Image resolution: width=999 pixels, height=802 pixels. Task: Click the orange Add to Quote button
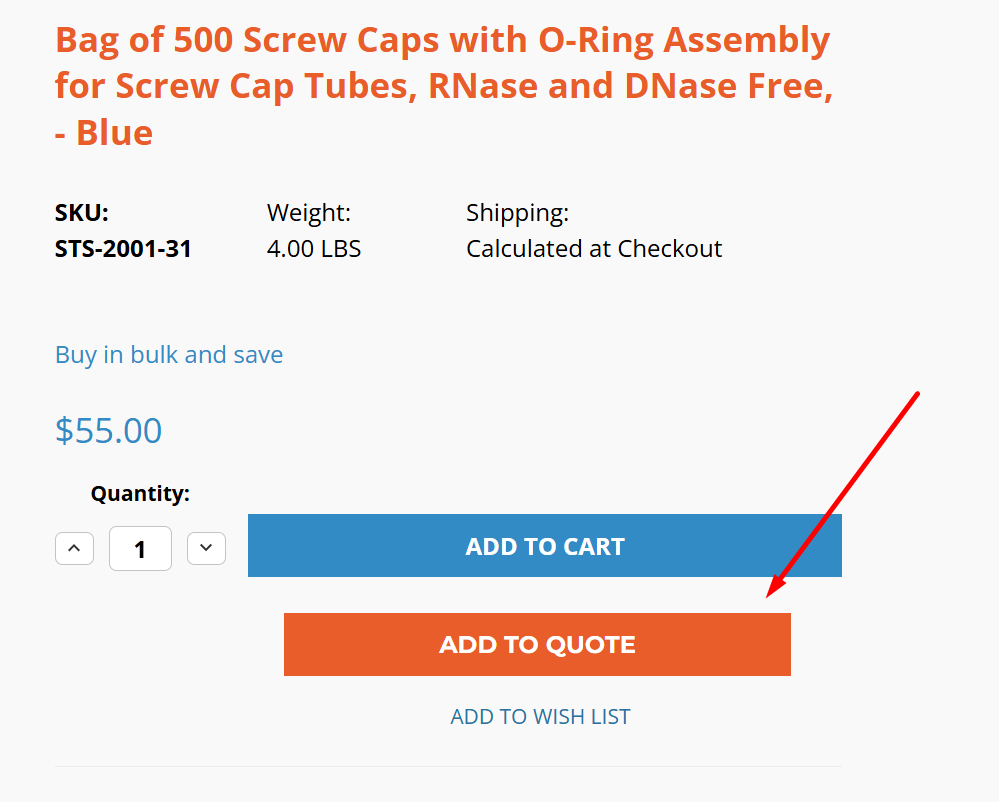click(x=537, y=645)
